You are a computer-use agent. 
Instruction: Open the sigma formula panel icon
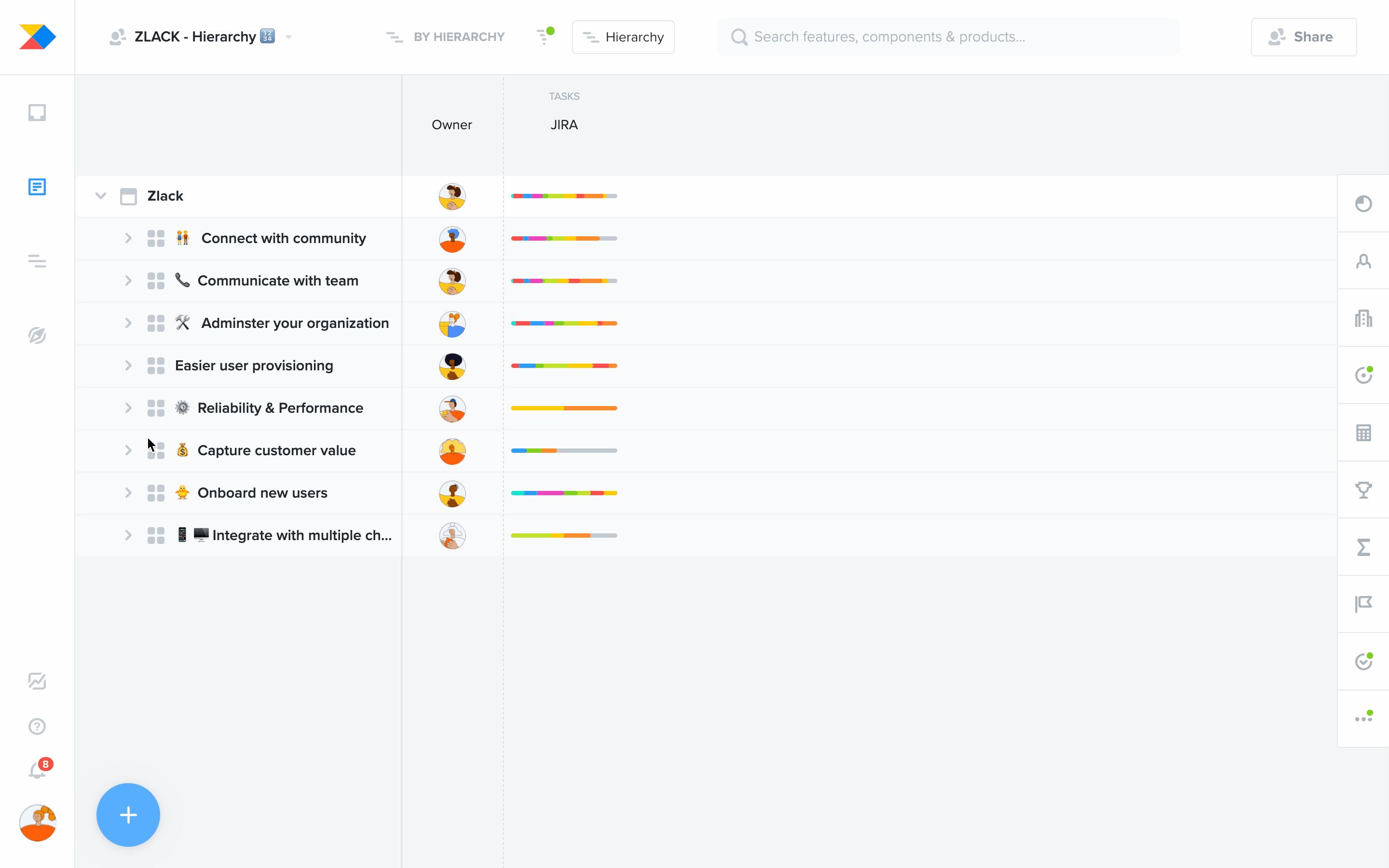[1363, 547]
